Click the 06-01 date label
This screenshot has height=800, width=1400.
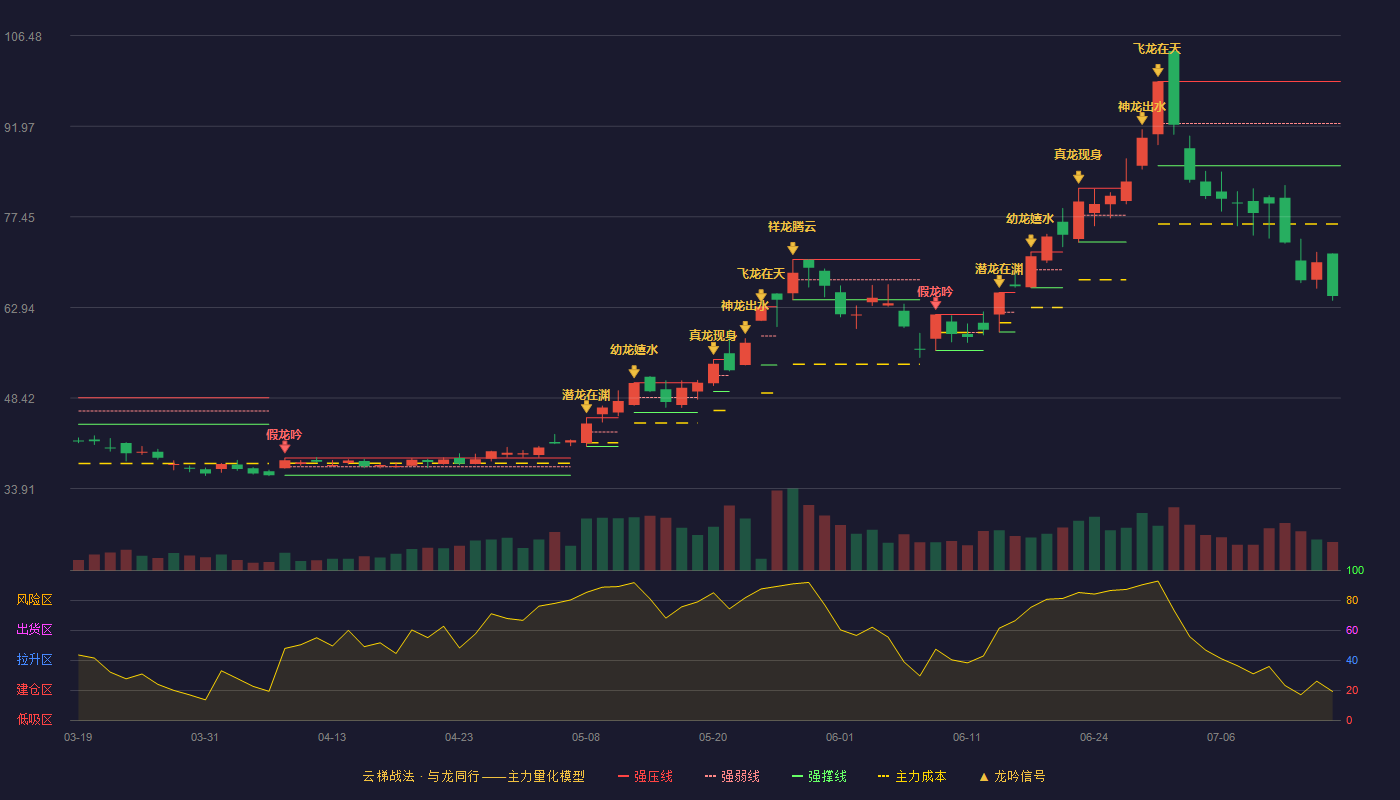coord(840,737)
